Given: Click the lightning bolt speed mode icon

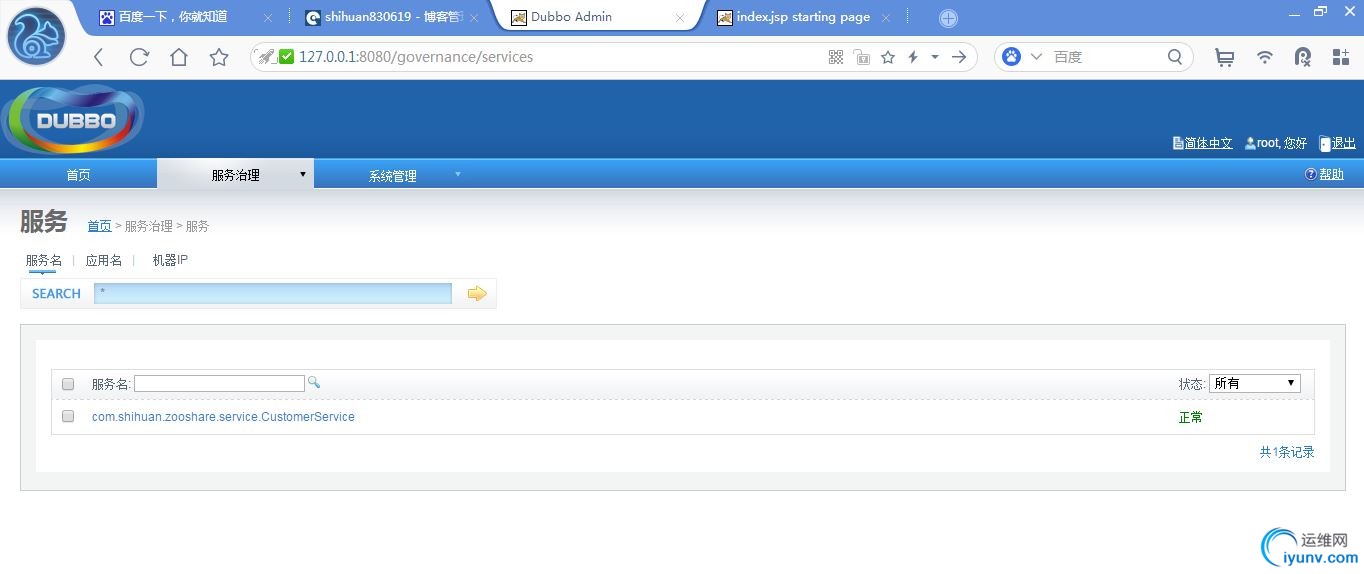Looking at the screenshot, I should click(913, 57).
